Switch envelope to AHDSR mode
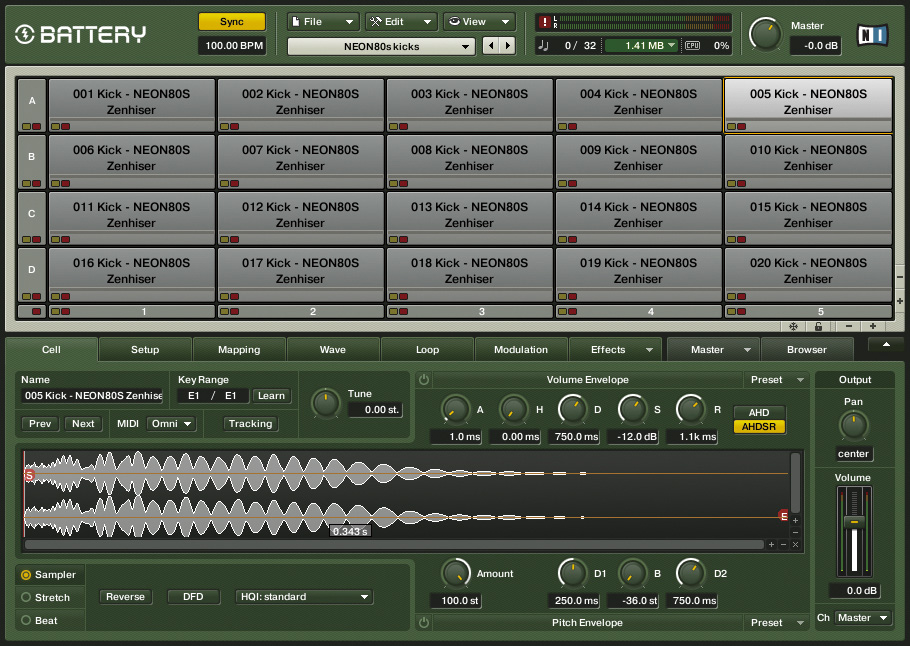The image size is (910, 646). [759, 427]
